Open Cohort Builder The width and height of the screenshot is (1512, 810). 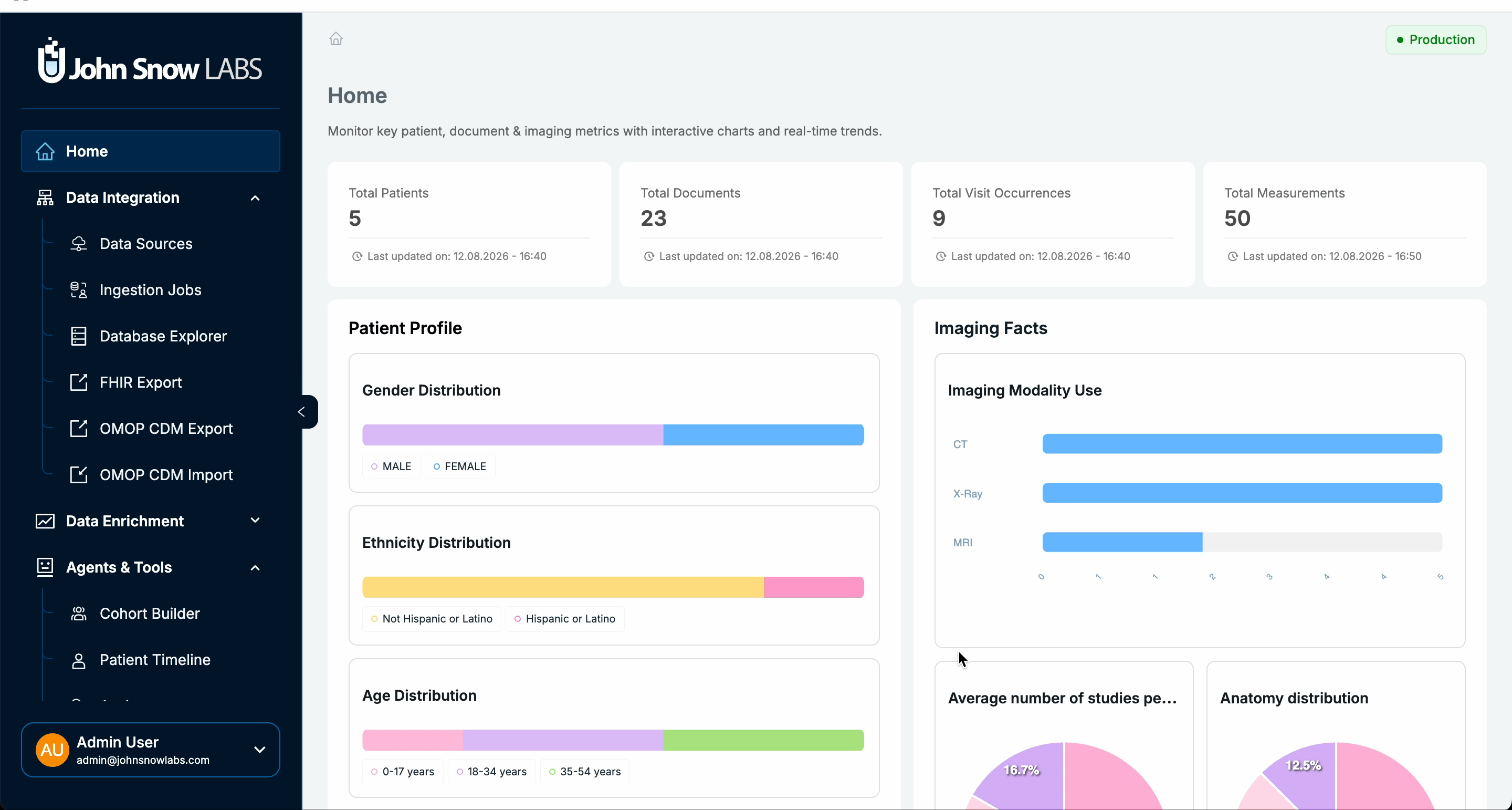pos(150,614)
